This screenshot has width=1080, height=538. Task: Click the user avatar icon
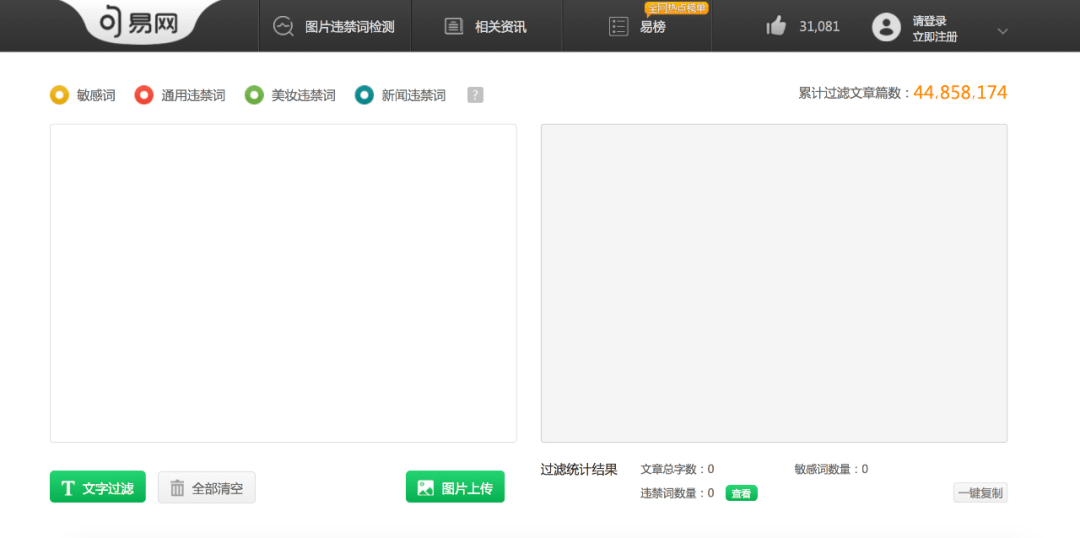coord(886,27)
